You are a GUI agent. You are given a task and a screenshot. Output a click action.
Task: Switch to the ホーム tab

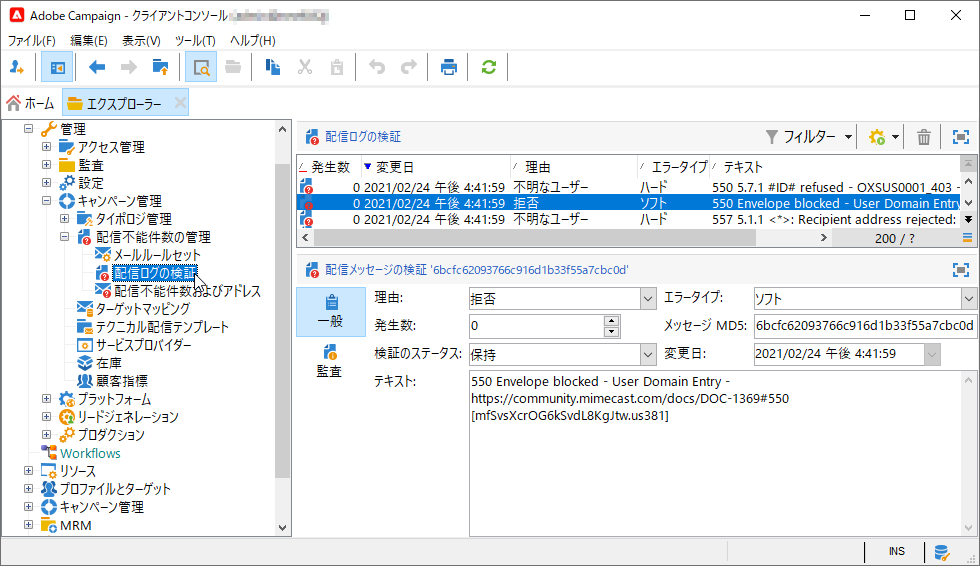coord(31,103)
